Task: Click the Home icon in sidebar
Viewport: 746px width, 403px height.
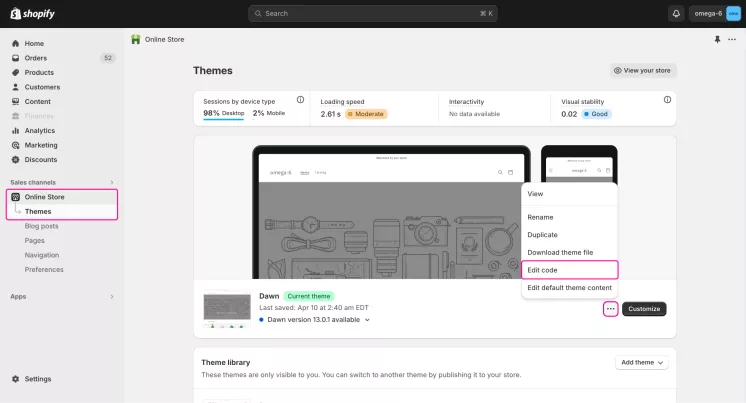Action: [x=16, y=43]
